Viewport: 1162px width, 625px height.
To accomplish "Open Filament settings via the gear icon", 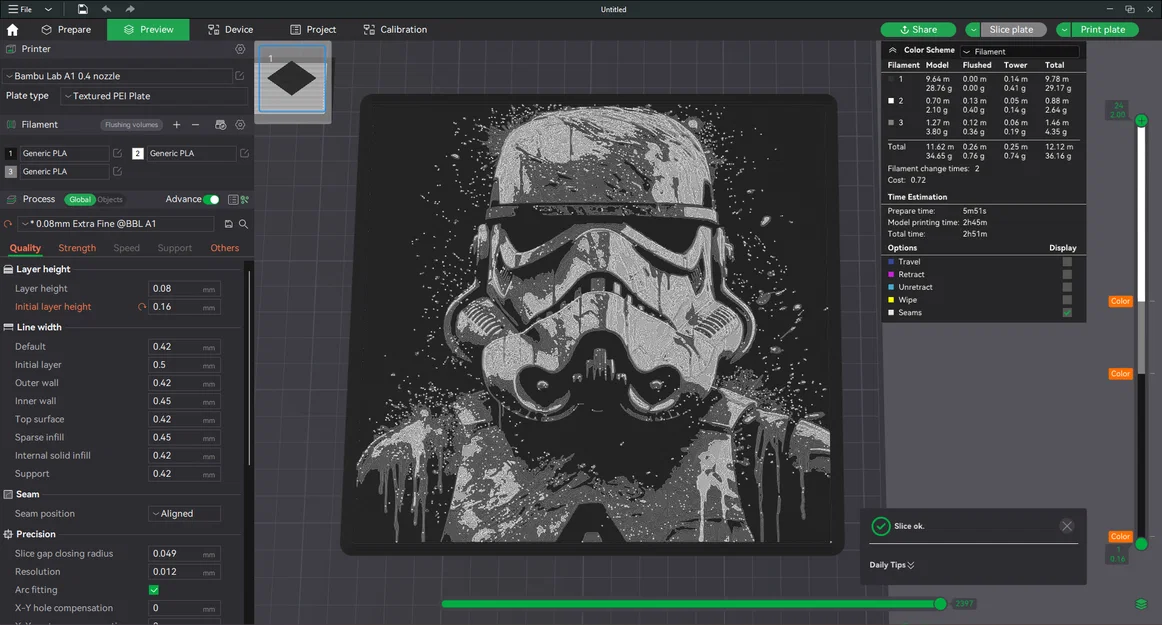I will click(240, 125).
